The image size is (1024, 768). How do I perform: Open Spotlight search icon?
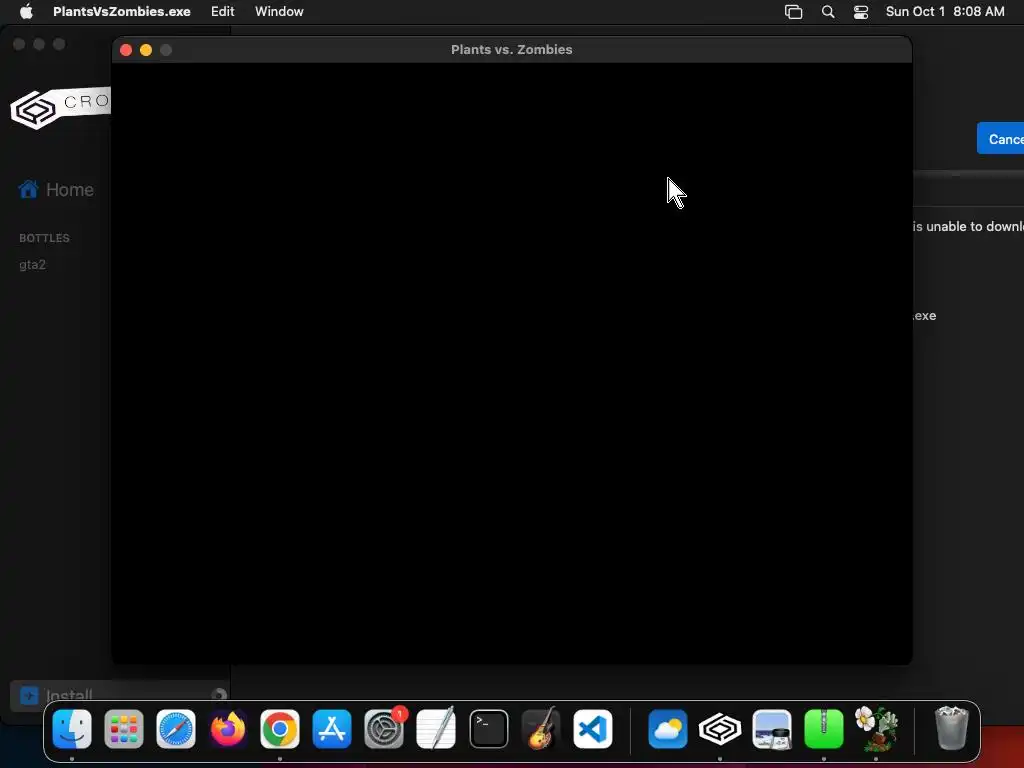point(827,12)
